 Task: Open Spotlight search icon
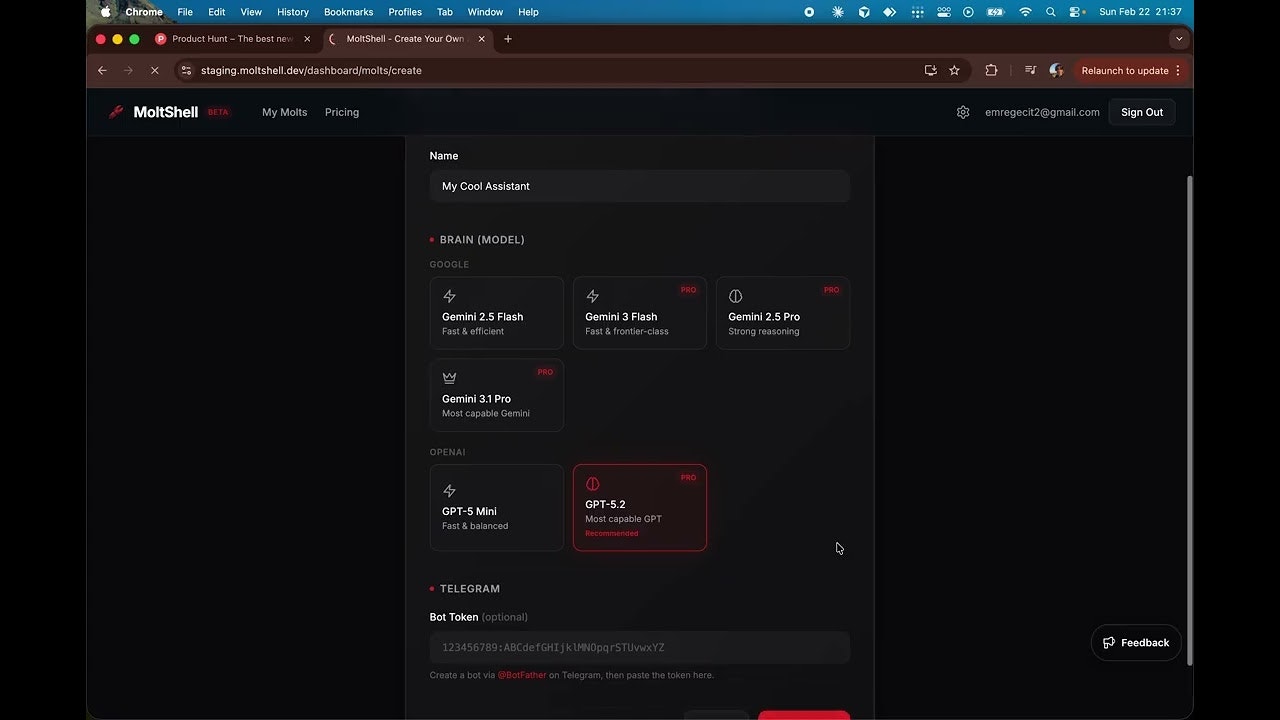(1050, 12)
